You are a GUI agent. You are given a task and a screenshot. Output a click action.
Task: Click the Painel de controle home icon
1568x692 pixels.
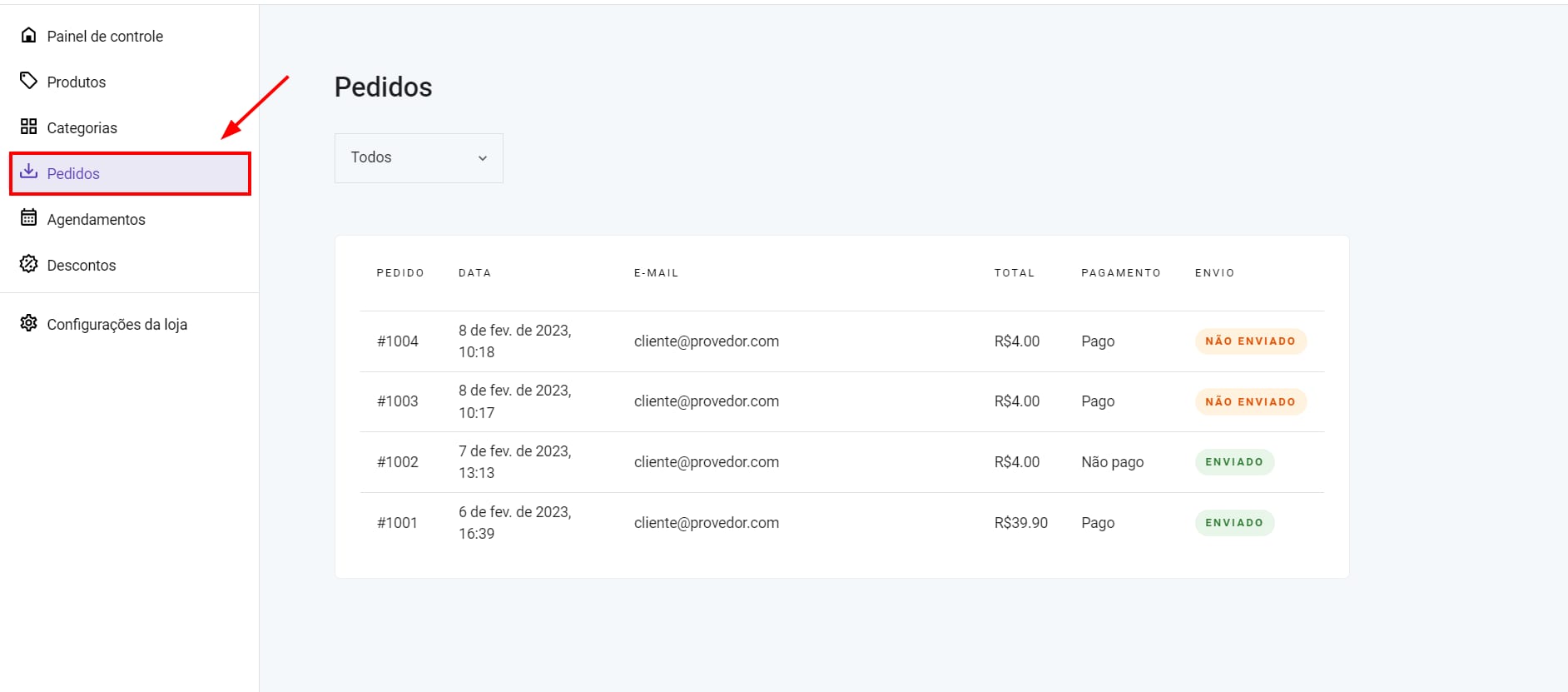[x=29, y=35]
